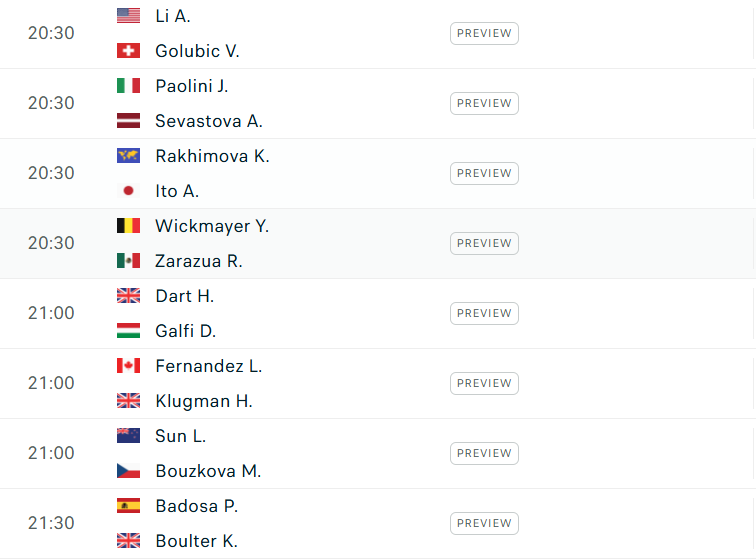Open preview for Badosa vs Boulter match

pyautogui.click(x=484, y=523)
